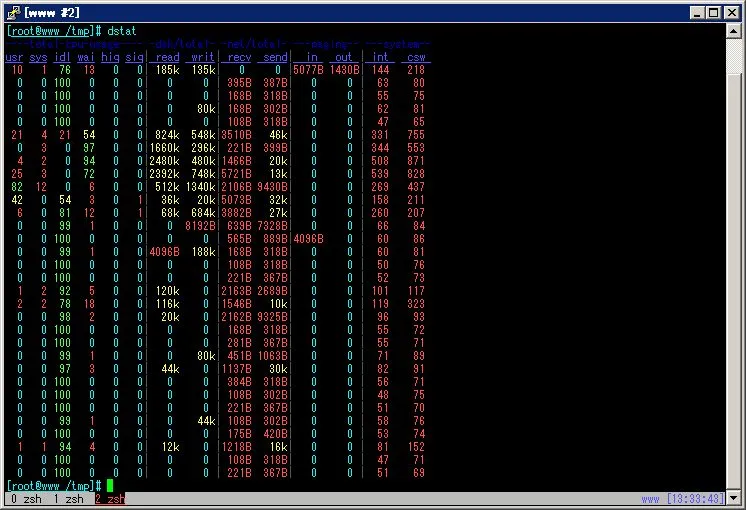Click the 'writ' disk column header
Viewport: 746px width, 510px height.
click(204, 57)
